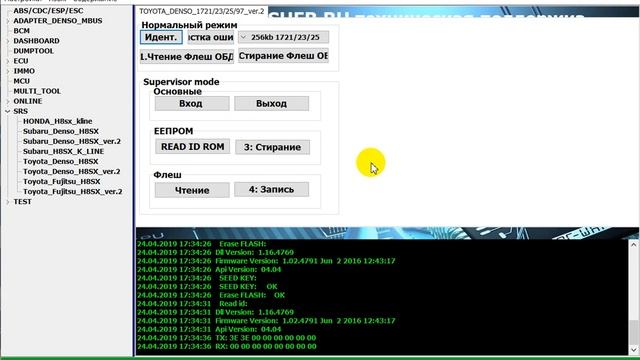Image resolution: width=640 pixels, height=360 pixels.
Task: Select the Subaru_H8SX_K_LINE item
Action: pos(63,151)
